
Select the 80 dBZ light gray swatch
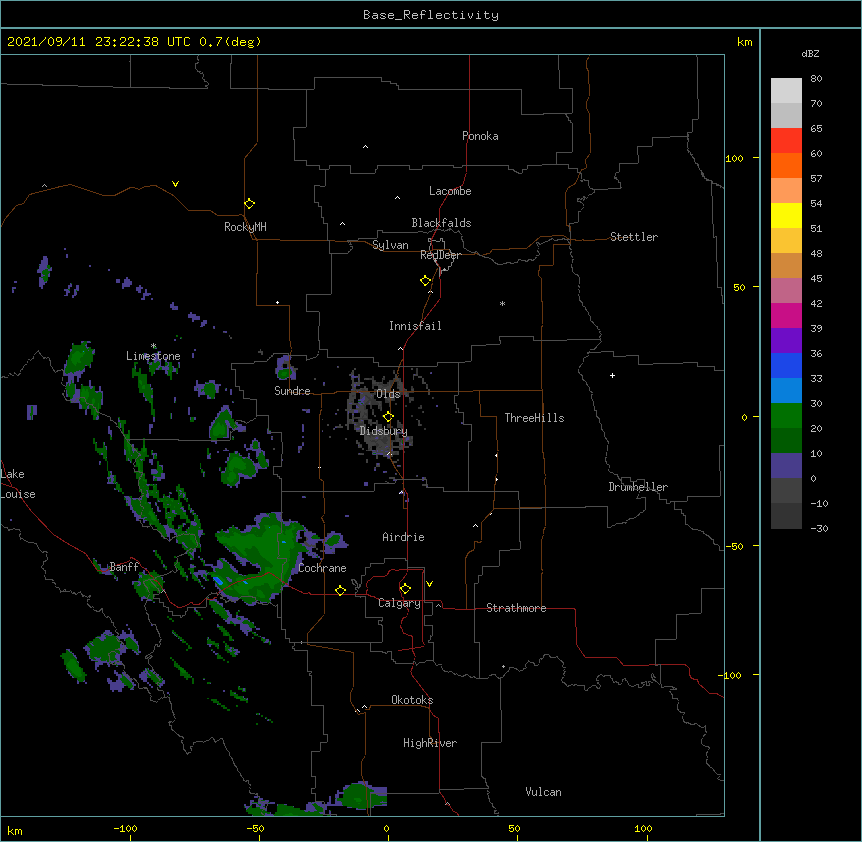click(x=786, y=91)
